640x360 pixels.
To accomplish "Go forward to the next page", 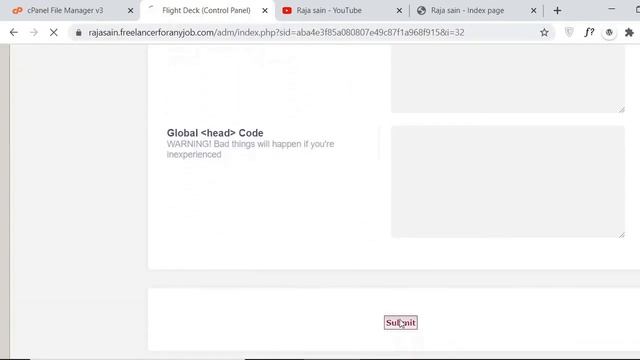I will [x=34, y=32].
